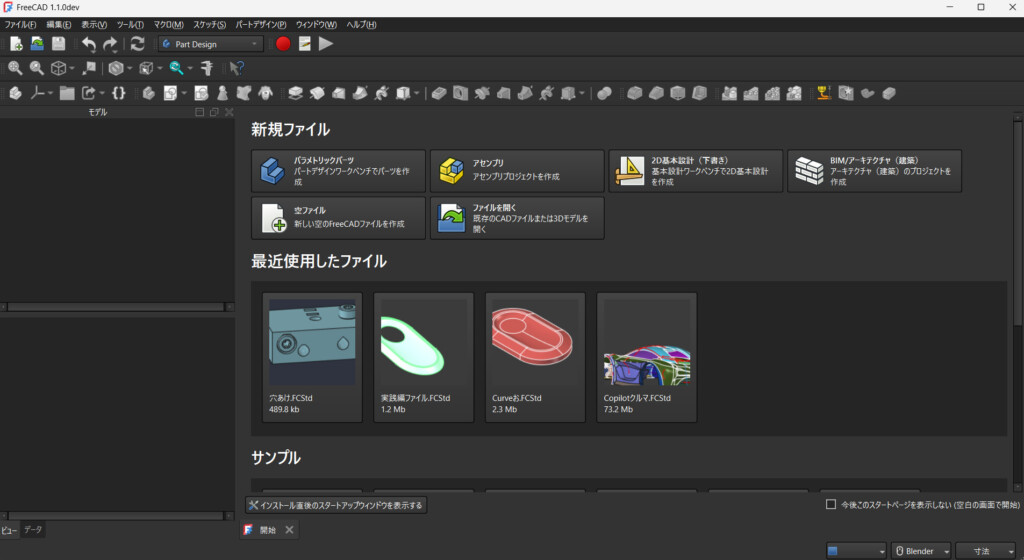The width and height of the screenshot is (1024, 560).
Task: Open recent file Curveお.FCStd
Action: pyautogui.click(x=536, y=357)
